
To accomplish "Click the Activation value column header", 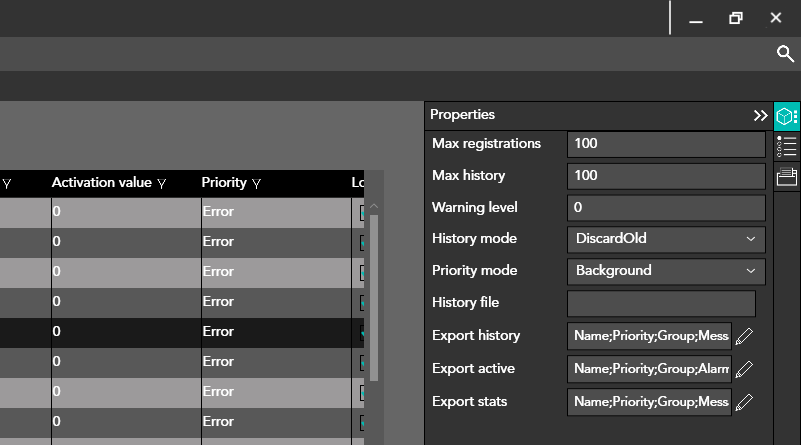I will [101, 183].
